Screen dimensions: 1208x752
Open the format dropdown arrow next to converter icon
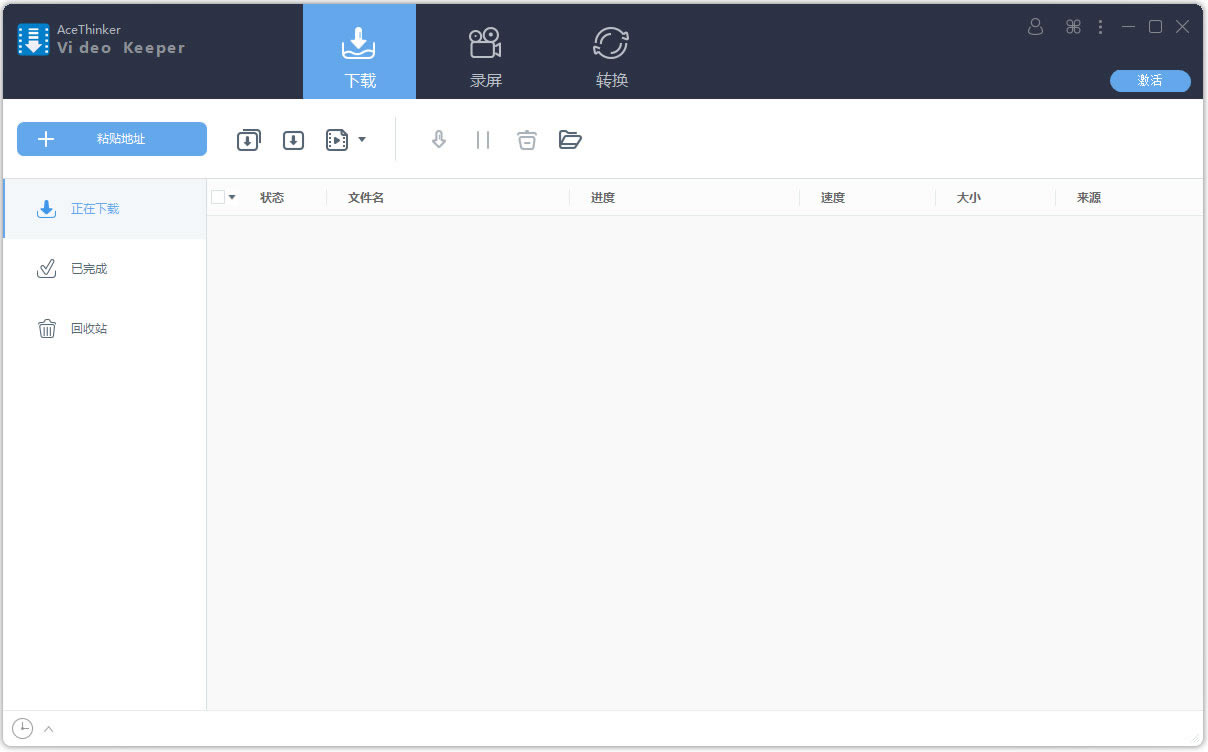point(360,139)
